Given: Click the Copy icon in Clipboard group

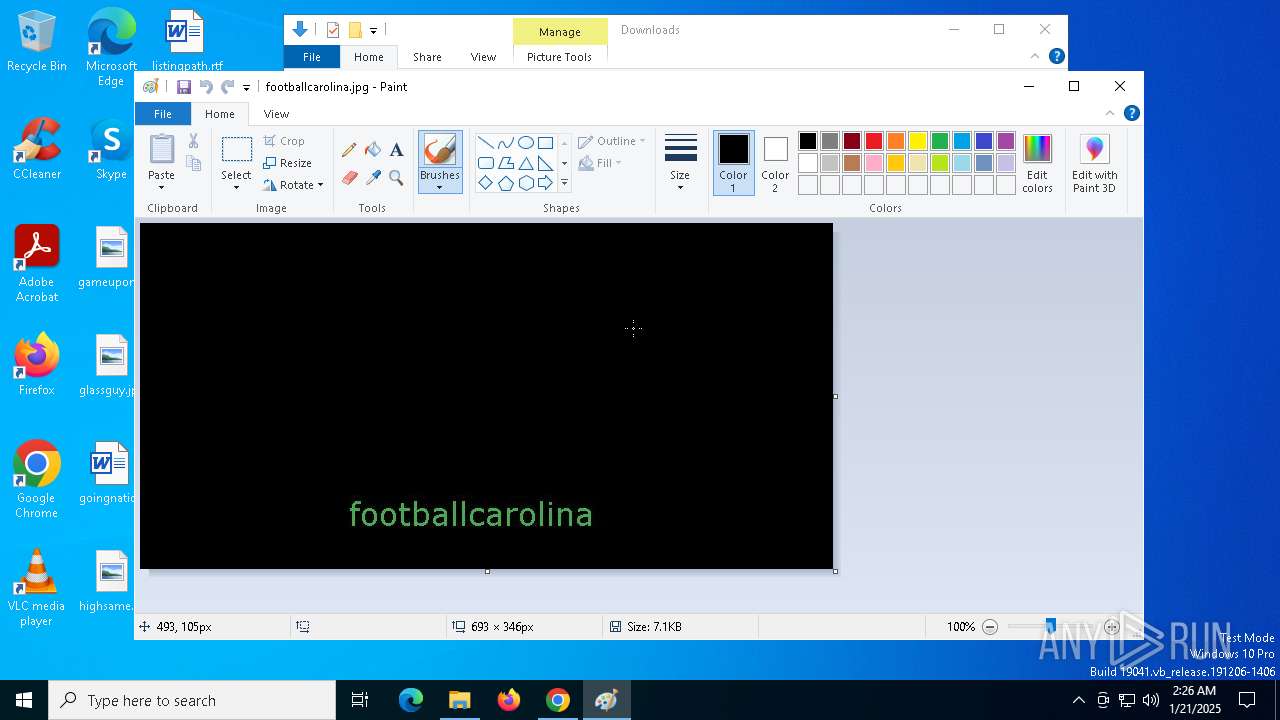Looking at the screenshot, I should pos(194,163).
